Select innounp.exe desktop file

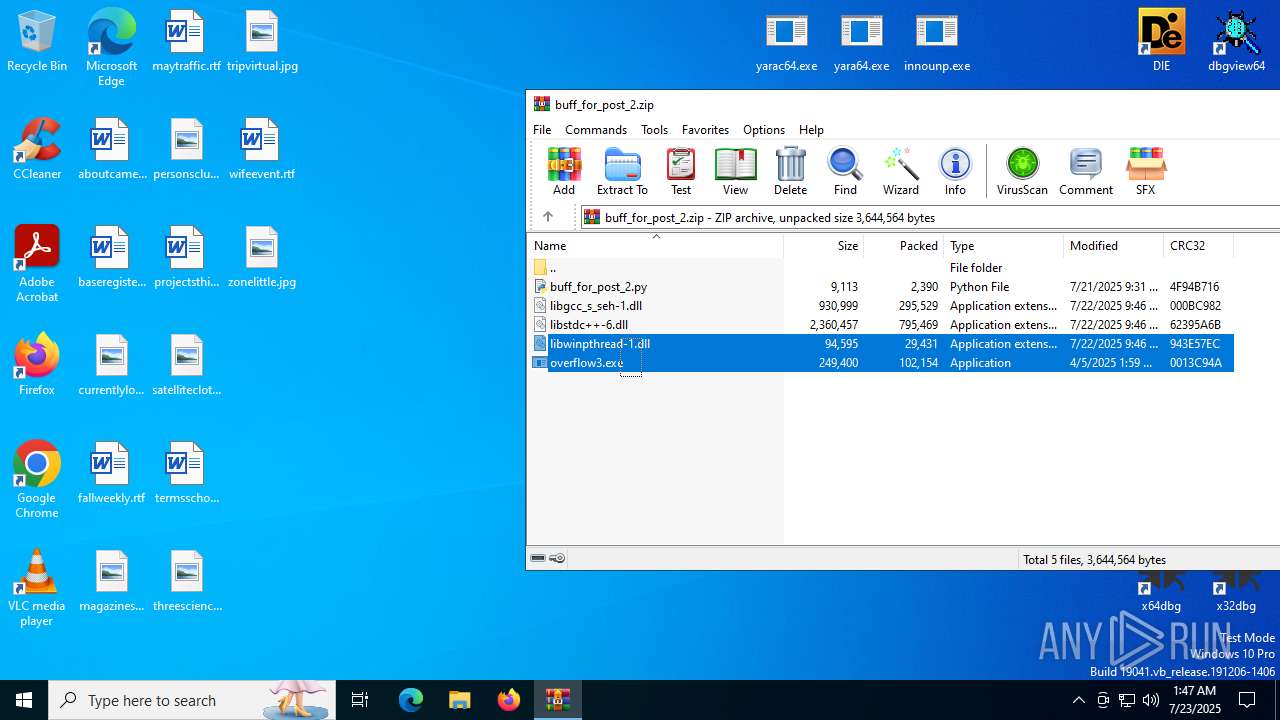click(937, 42)
